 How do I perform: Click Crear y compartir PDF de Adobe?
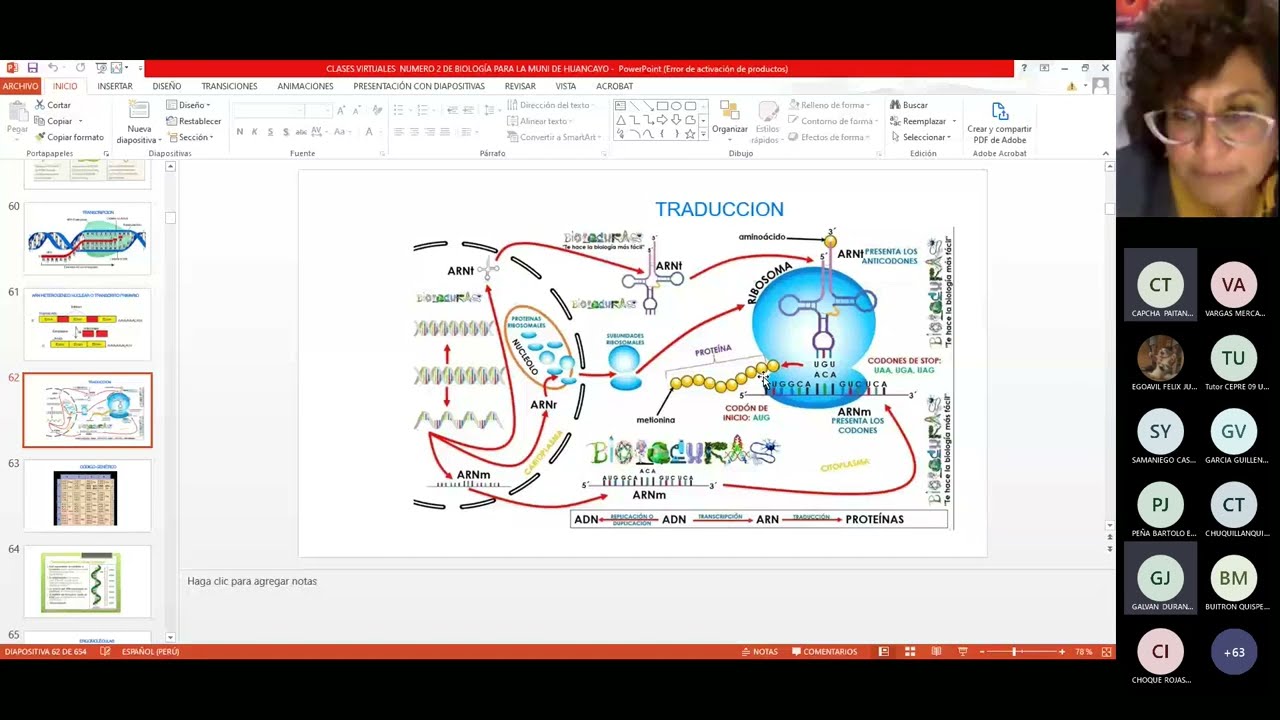coord(999,123)
